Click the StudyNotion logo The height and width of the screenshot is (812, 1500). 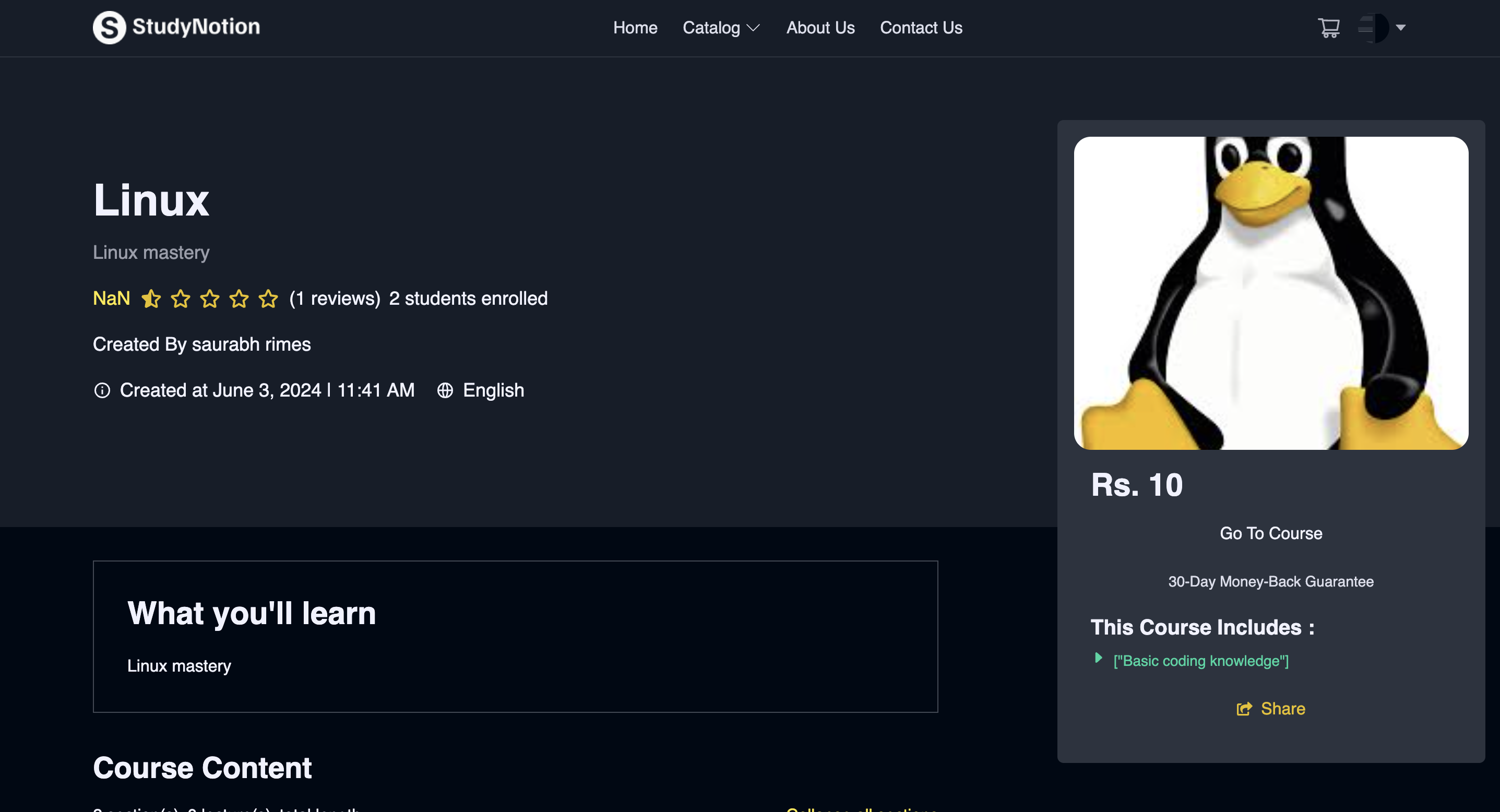[x=176, y=27]
